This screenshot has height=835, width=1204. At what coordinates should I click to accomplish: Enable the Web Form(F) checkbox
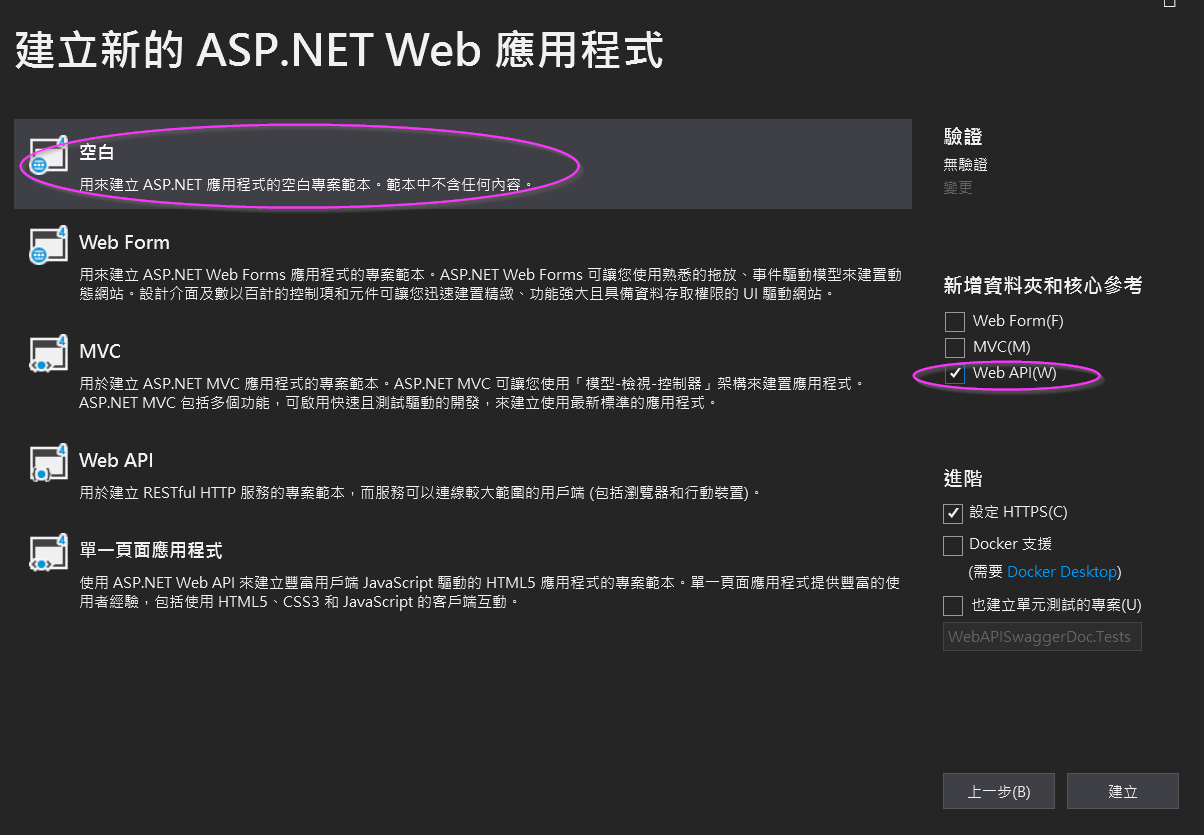pyautogui.click(x=955, y=321)
